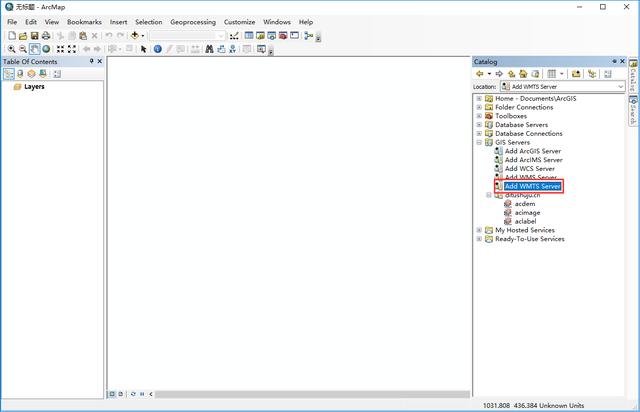Create a new map document
Image resolution: width=640 pixels, height=412 pixels.
(12, 36)
